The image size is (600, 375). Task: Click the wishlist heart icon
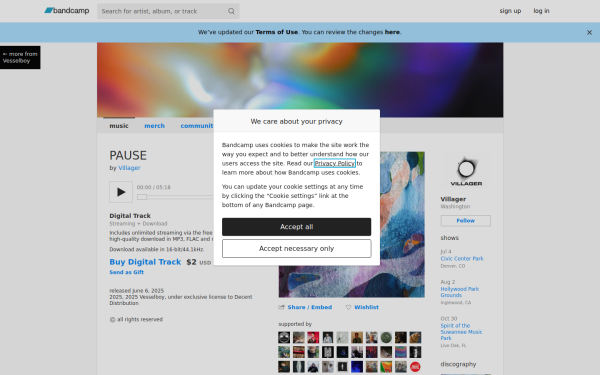348,307
